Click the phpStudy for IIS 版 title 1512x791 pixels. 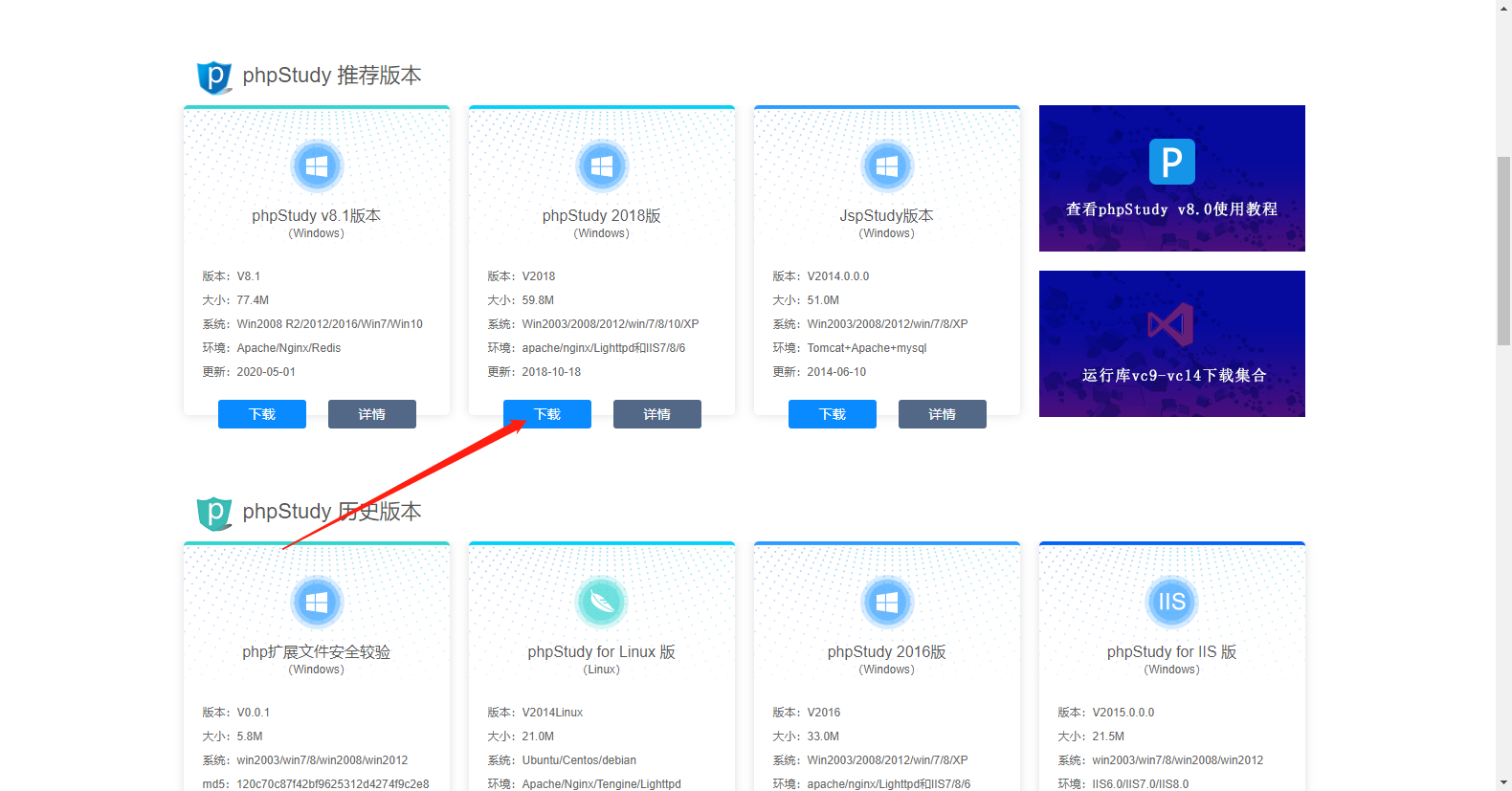click(x=1172, y=652)
